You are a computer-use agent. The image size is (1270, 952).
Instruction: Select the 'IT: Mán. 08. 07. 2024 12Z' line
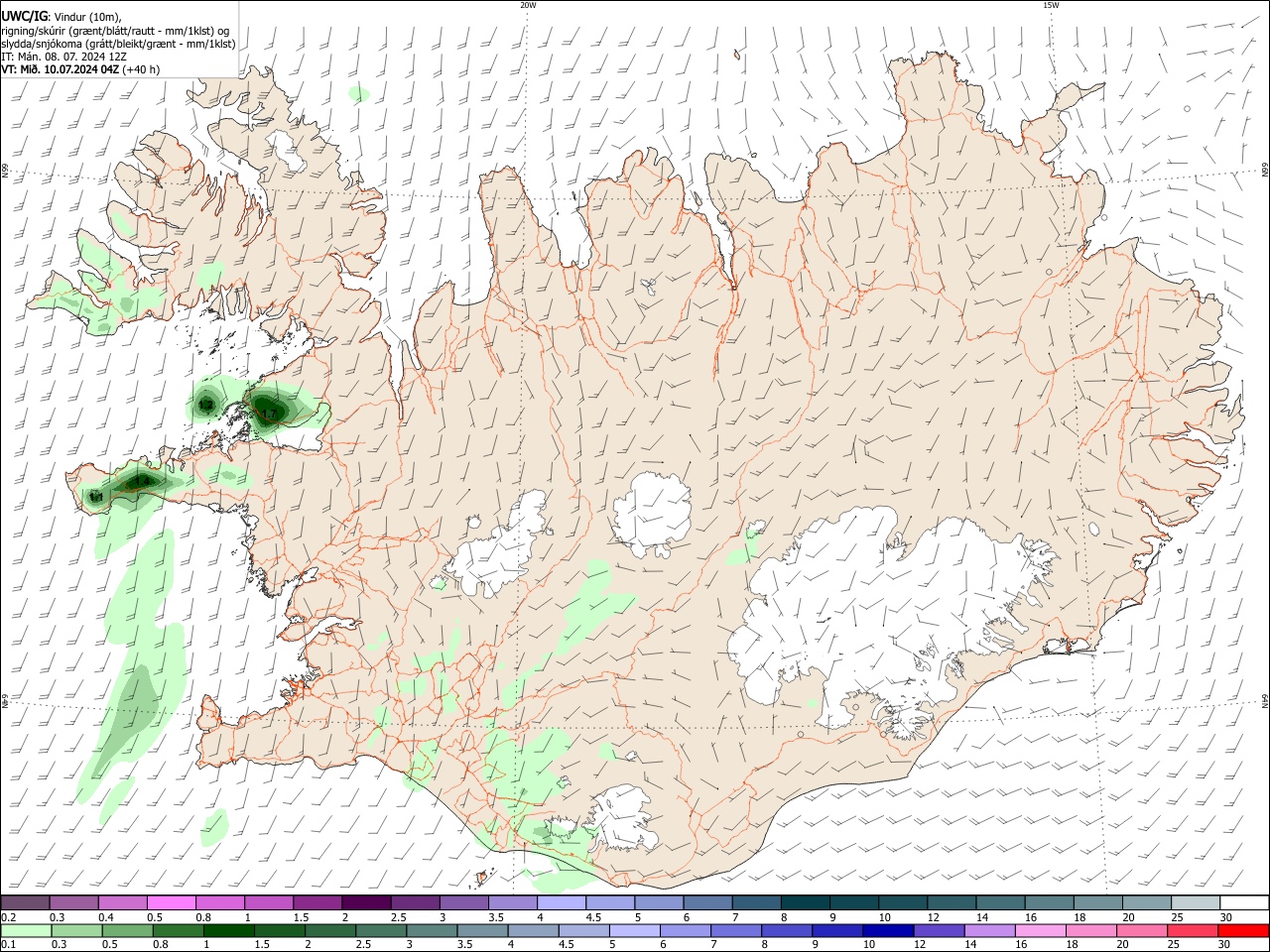click(63, 57)
